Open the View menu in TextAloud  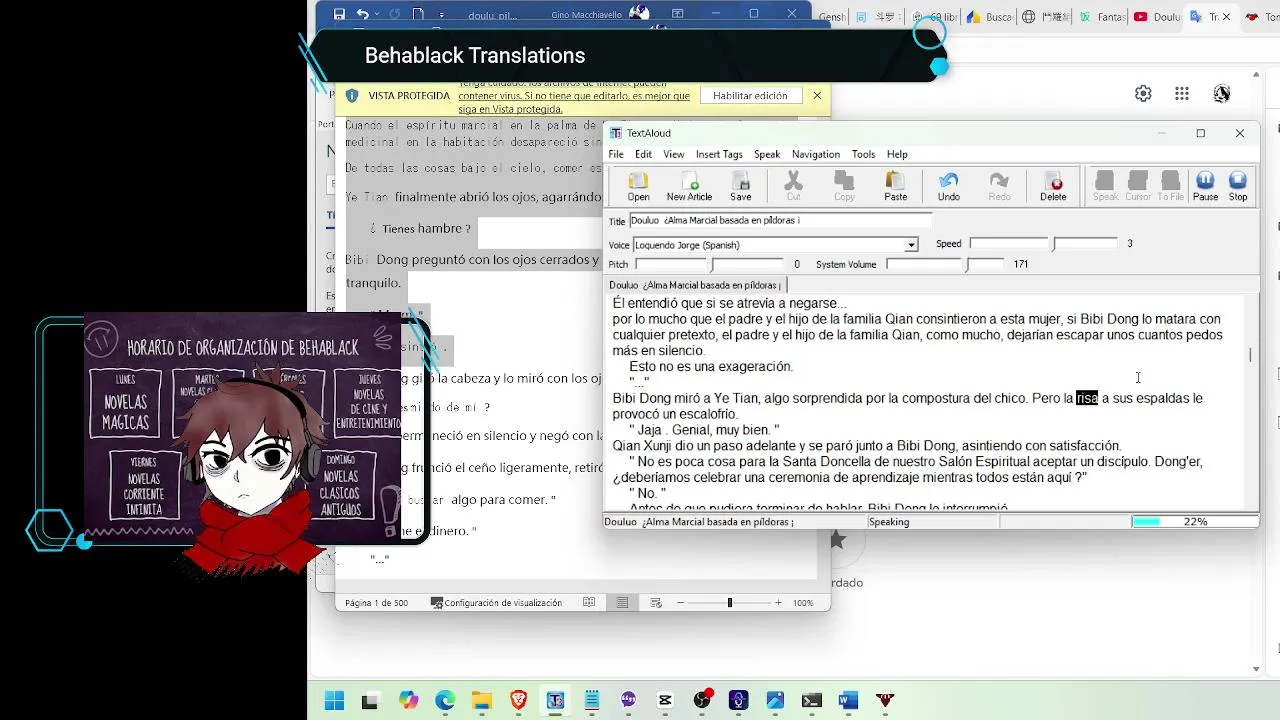pos(674,154)
